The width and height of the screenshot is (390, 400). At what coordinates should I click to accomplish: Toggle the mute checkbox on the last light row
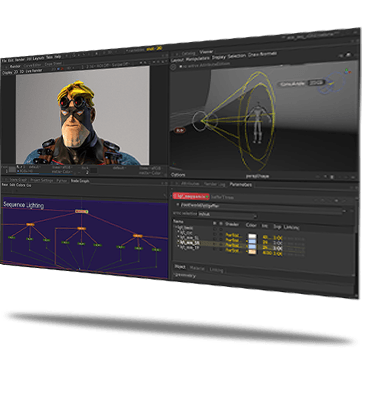[215, 249]
